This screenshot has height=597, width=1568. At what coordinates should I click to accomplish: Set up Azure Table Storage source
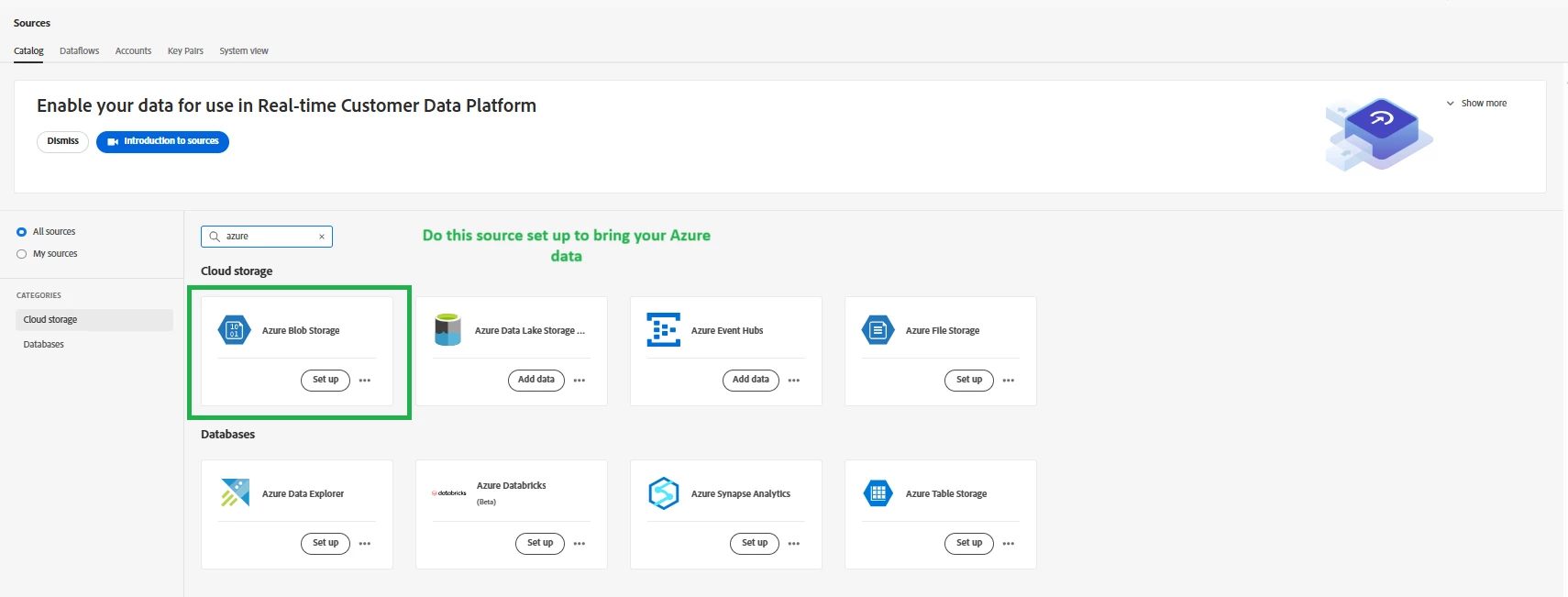(x=969, y=544)
